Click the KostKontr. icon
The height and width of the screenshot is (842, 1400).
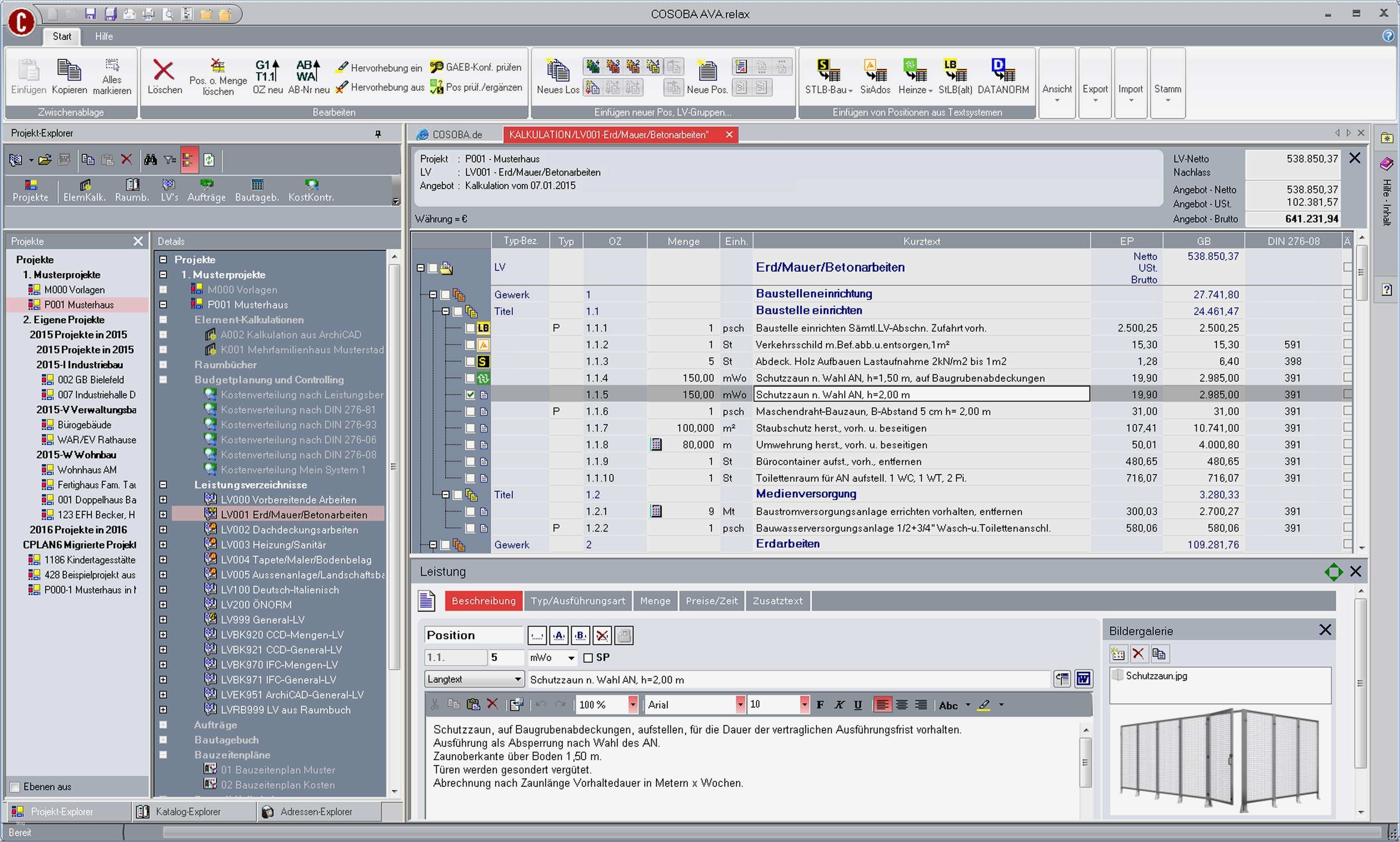point(311,190)
